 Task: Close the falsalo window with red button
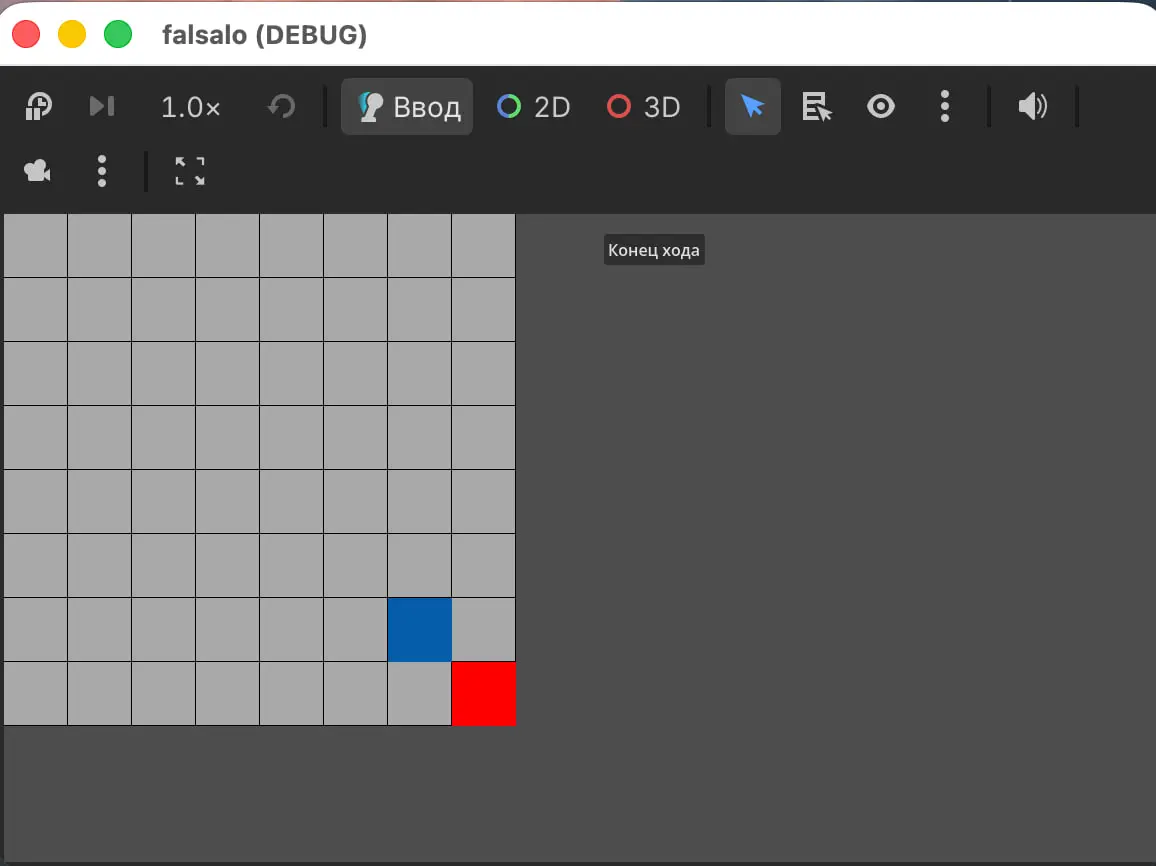point(27,34)
